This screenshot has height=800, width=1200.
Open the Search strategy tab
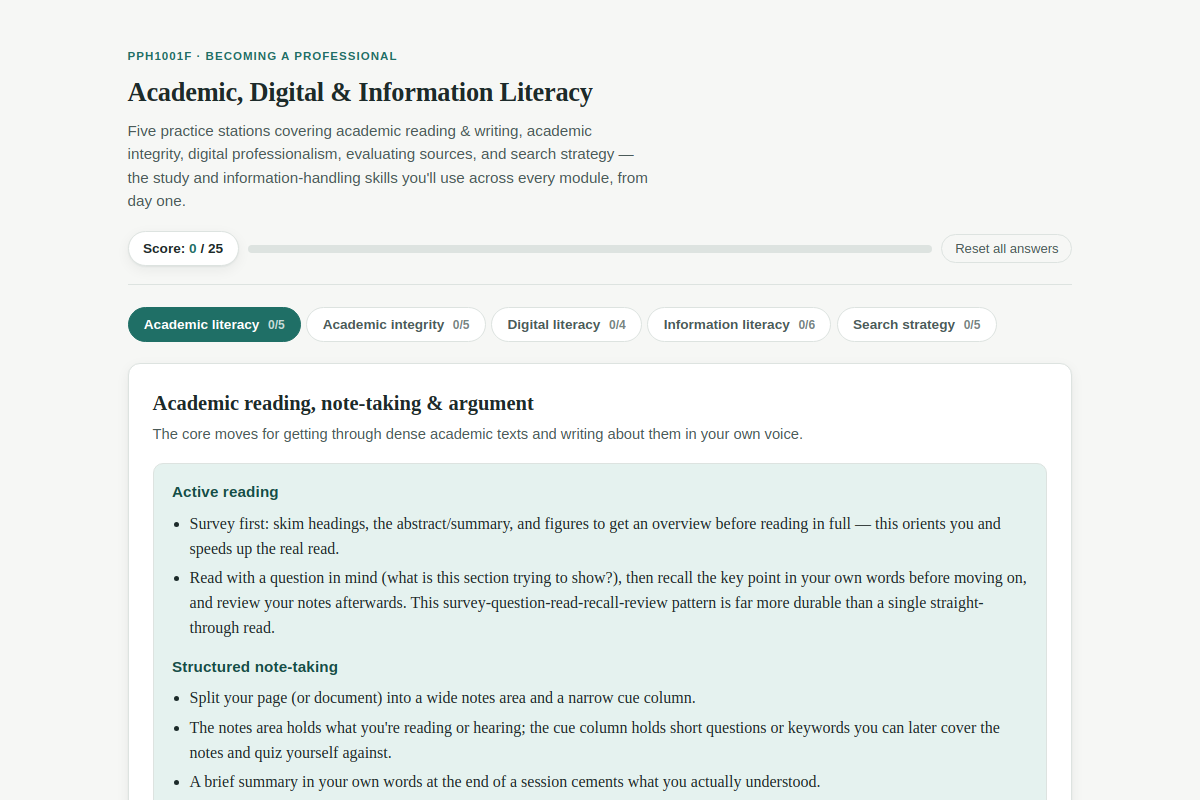(916, 325)
